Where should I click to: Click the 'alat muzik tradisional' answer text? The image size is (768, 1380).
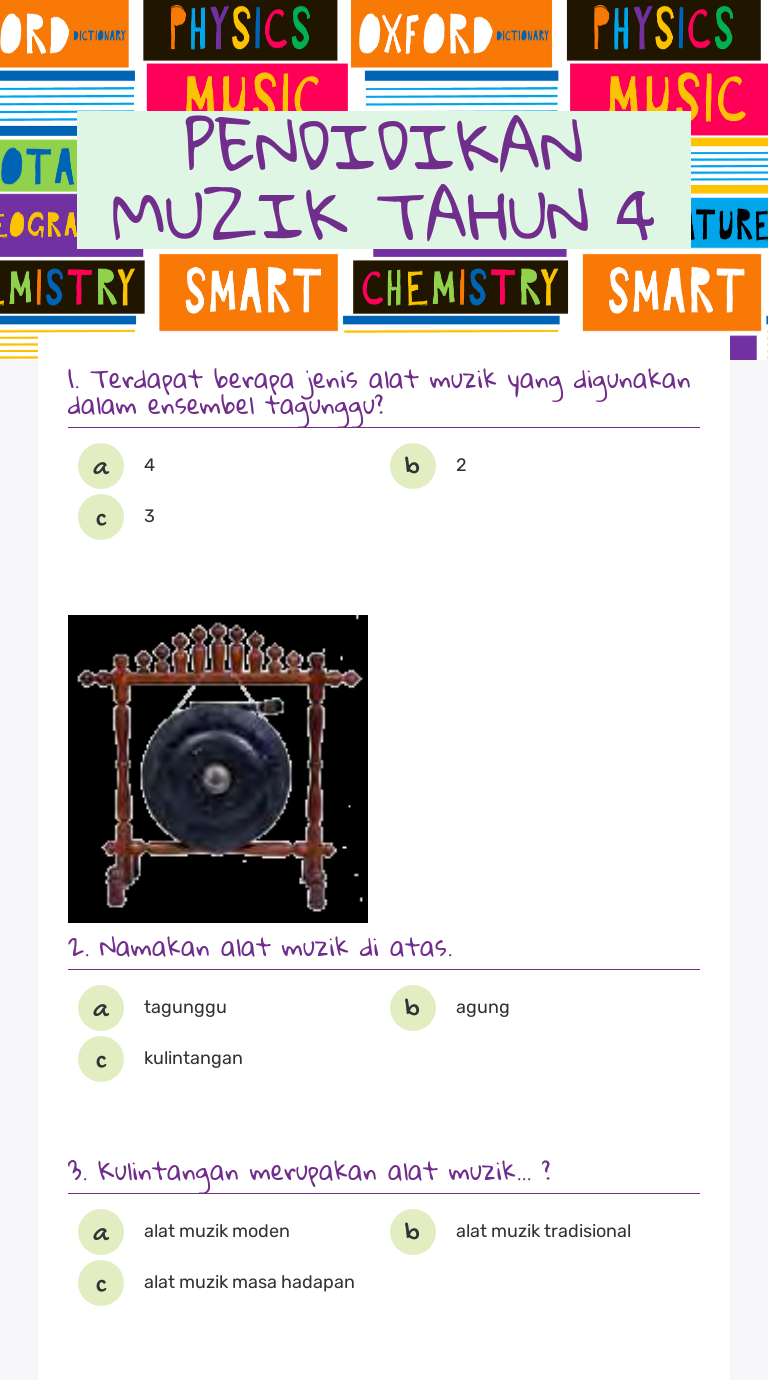[543, 1231]
